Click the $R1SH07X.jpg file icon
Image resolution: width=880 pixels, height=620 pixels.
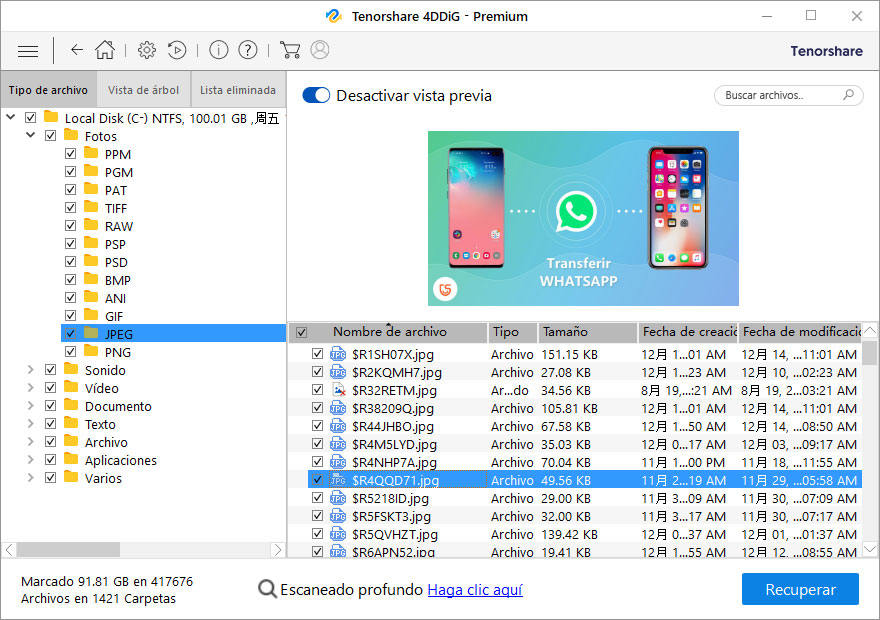click(x=338, y=354)
